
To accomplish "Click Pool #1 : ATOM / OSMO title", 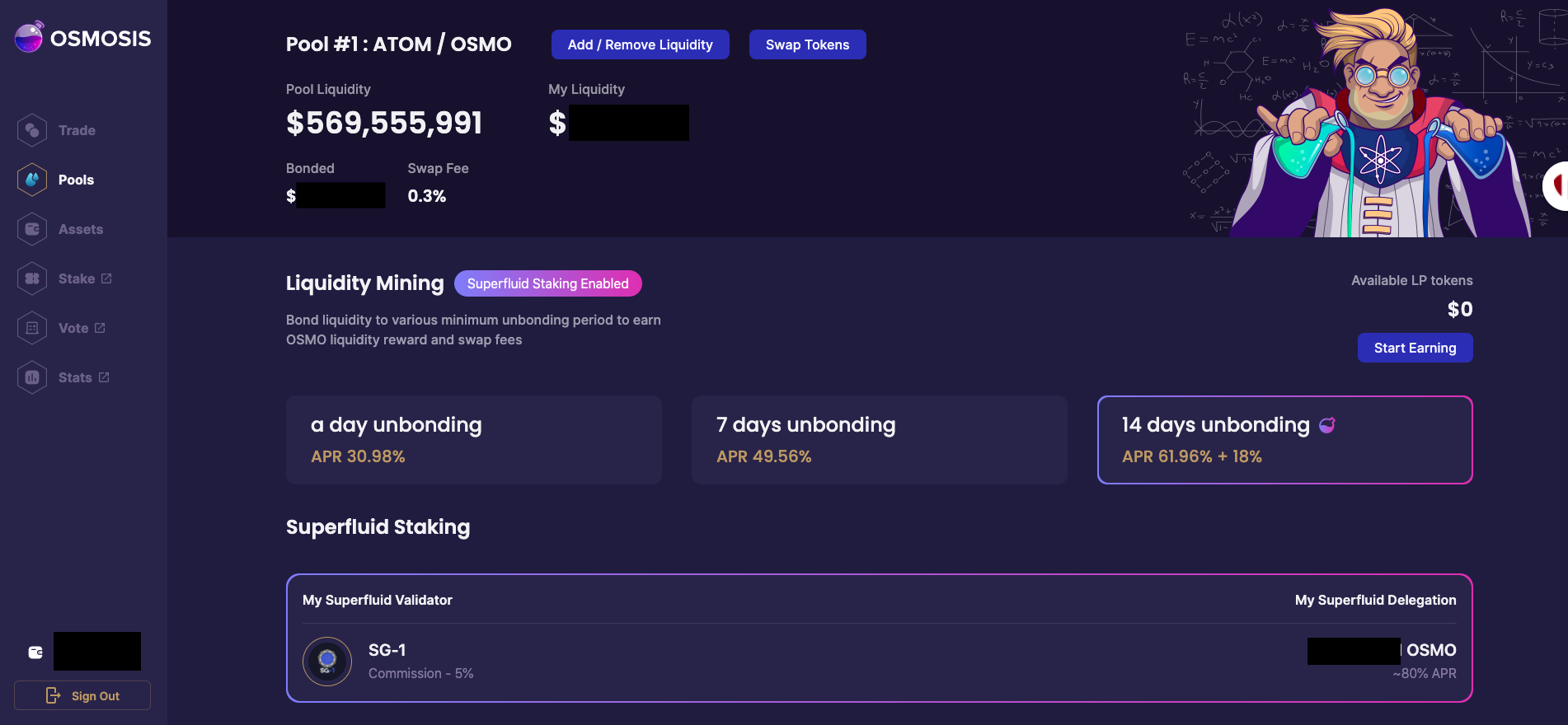I will (399, 44).
